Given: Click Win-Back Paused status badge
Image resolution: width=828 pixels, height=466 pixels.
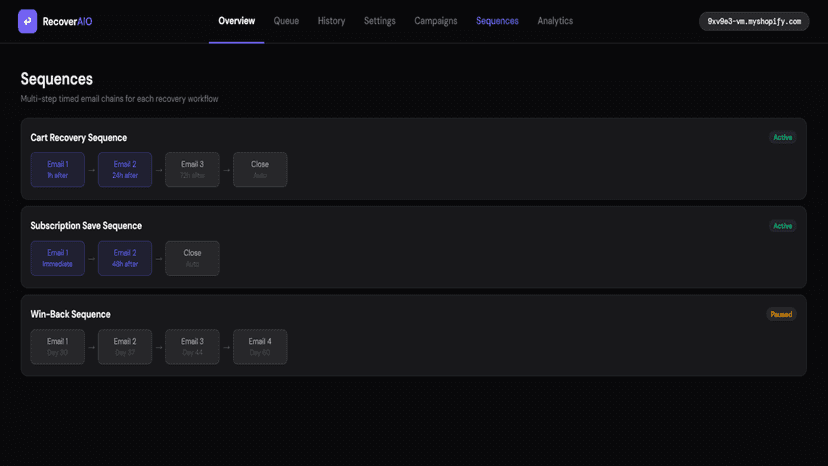Looking at the screenshot, I should click(x=781, y=314).
